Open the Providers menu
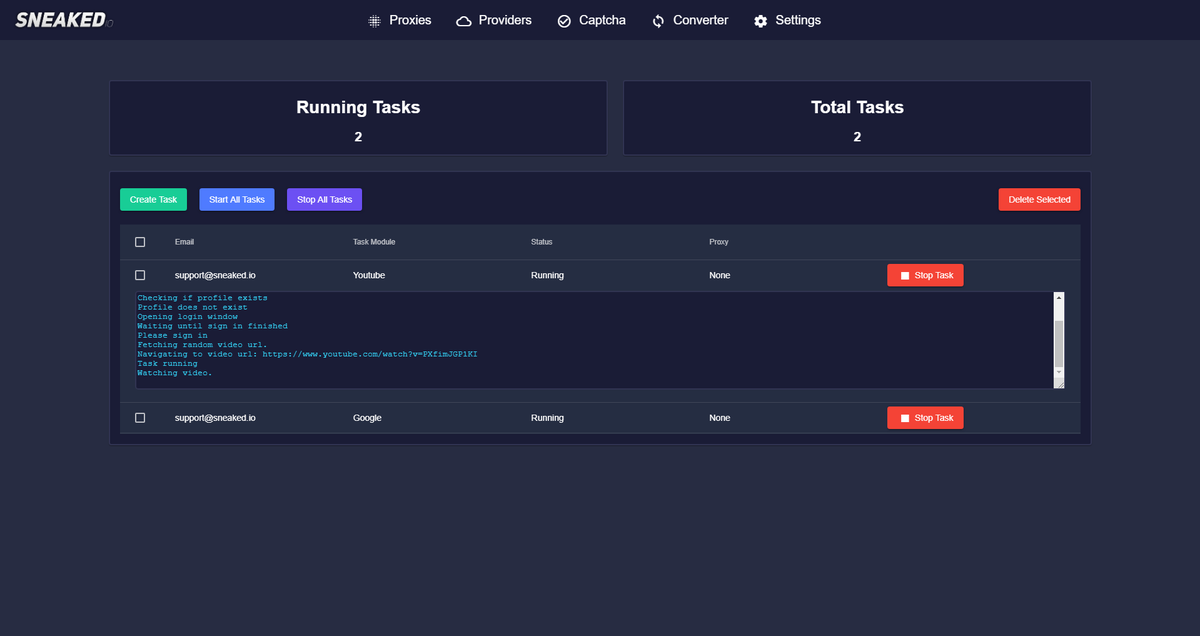 tap(494, 20)
